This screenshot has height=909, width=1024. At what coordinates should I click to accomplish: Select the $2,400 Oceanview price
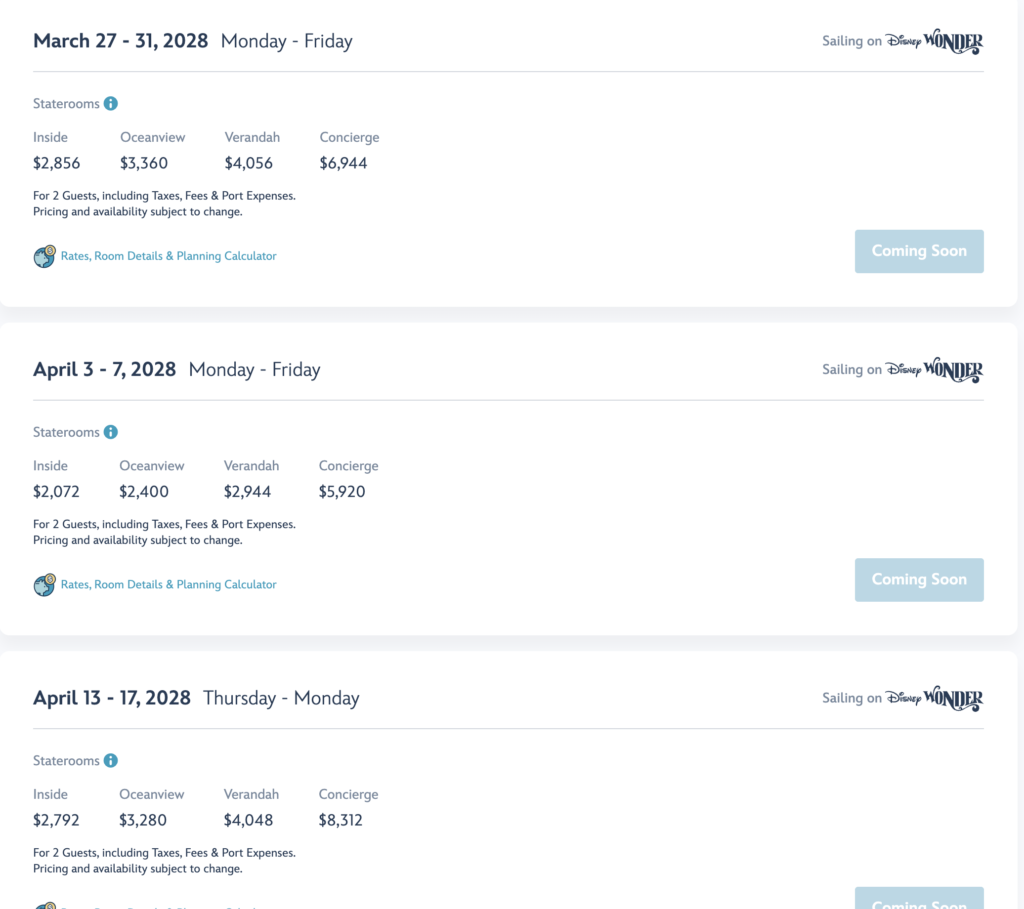144,492
